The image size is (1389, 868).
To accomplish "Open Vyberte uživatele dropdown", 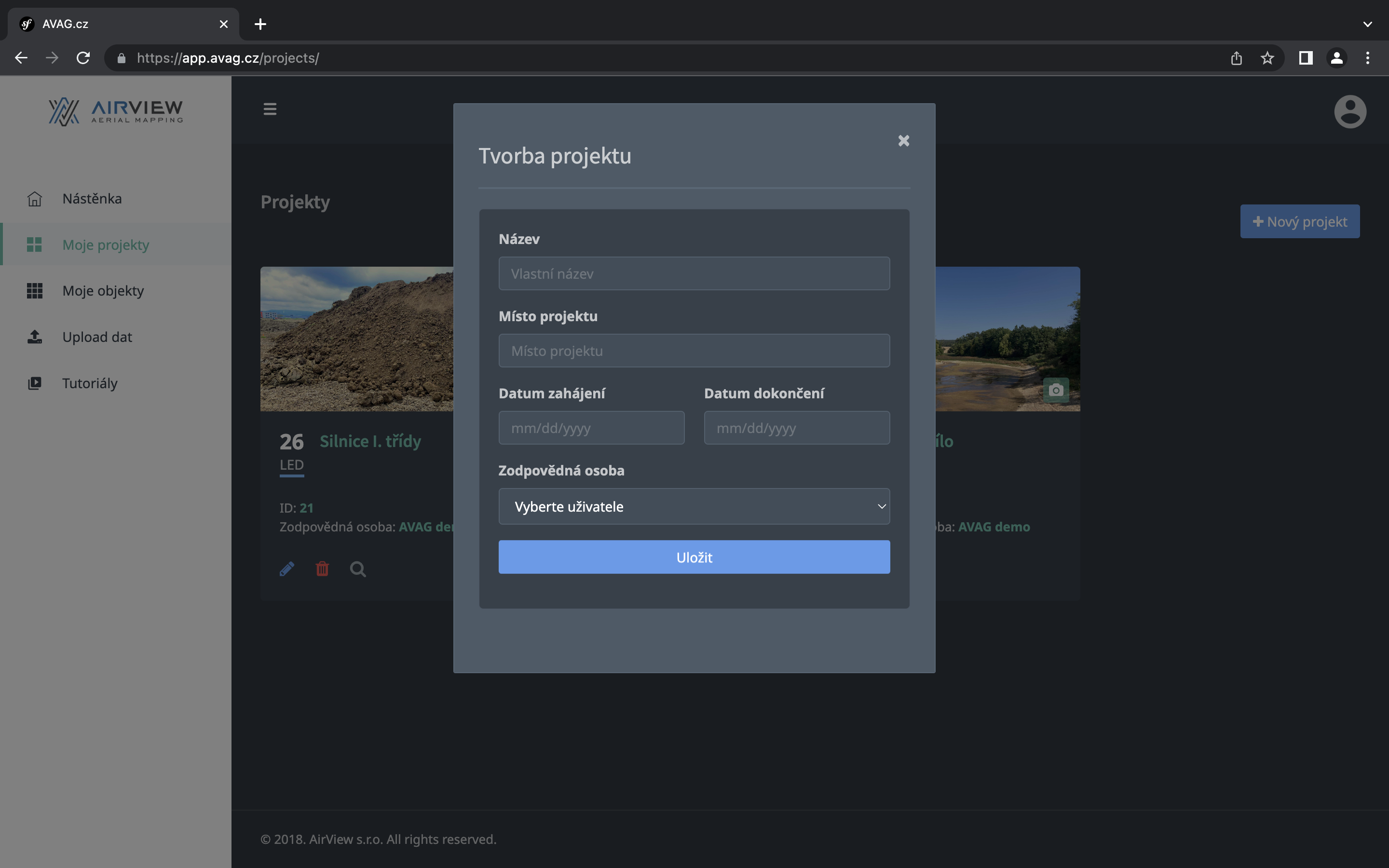I will tap(694, 506).
